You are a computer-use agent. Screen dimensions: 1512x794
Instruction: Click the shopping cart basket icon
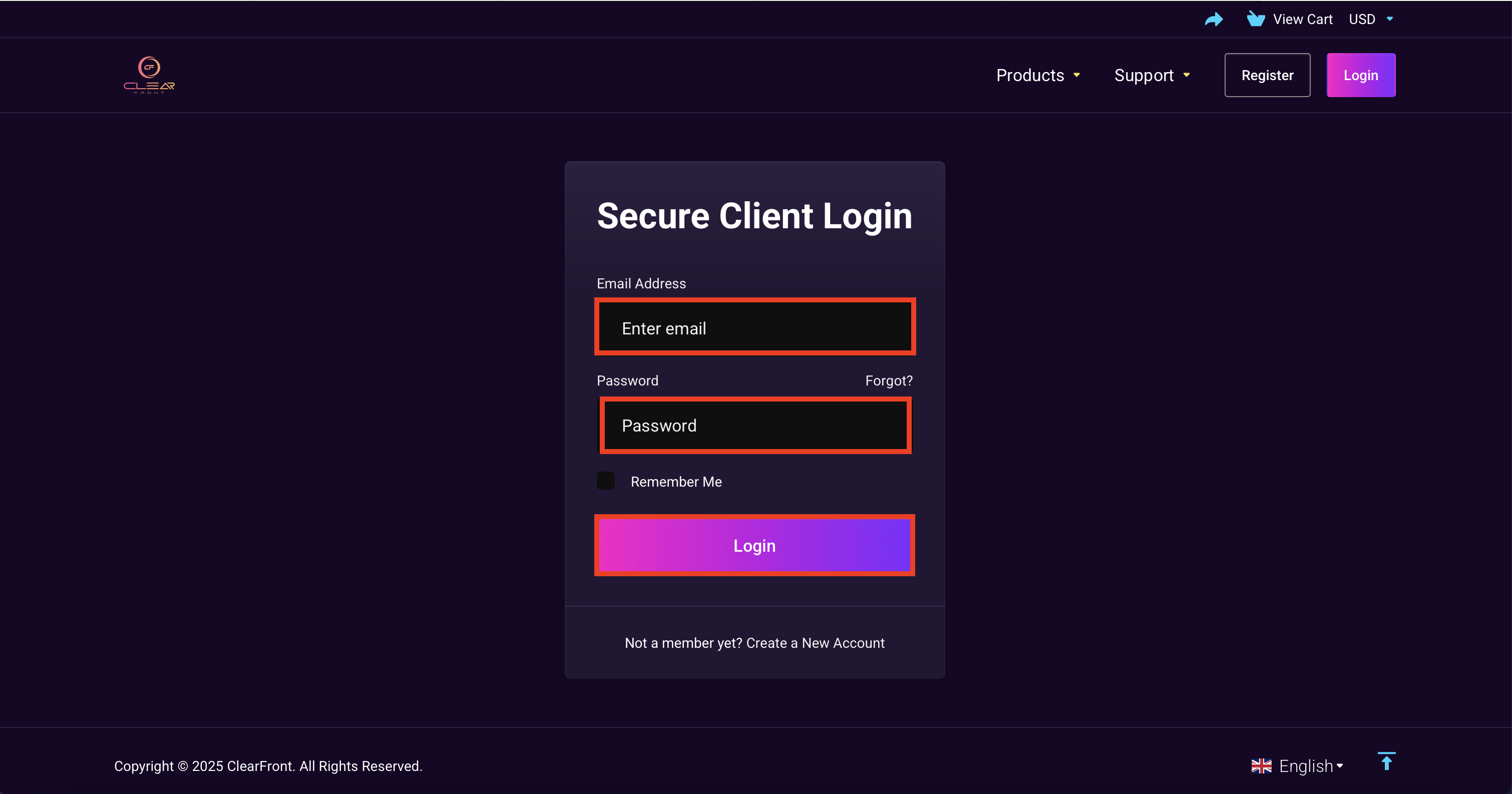tap(1256, 20)
